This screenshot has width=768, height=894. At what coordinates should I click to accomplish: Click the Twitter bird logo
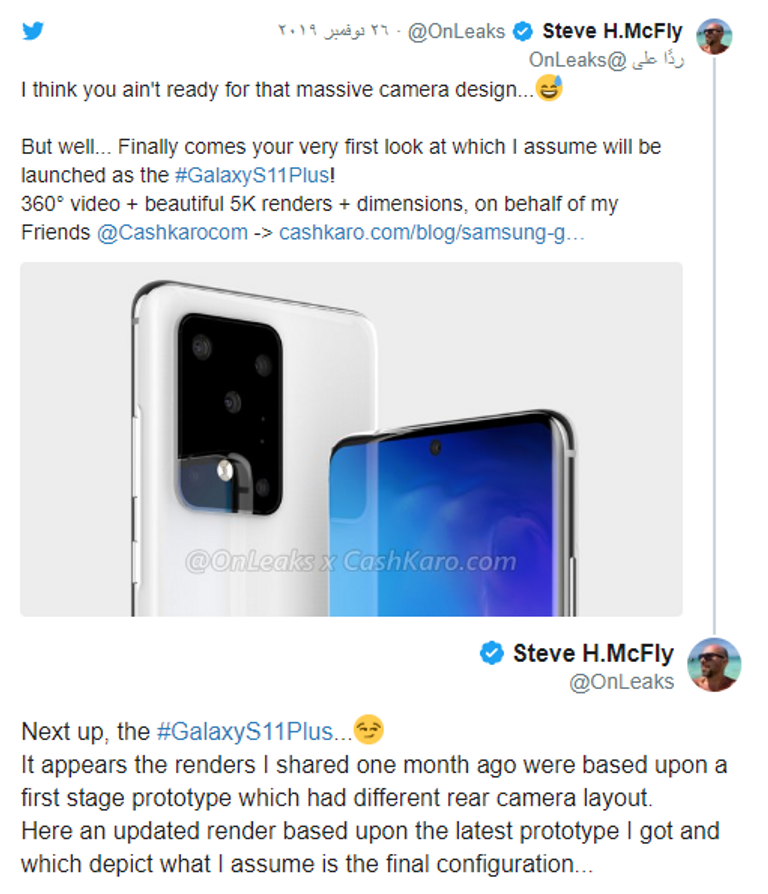click(33, 31)
